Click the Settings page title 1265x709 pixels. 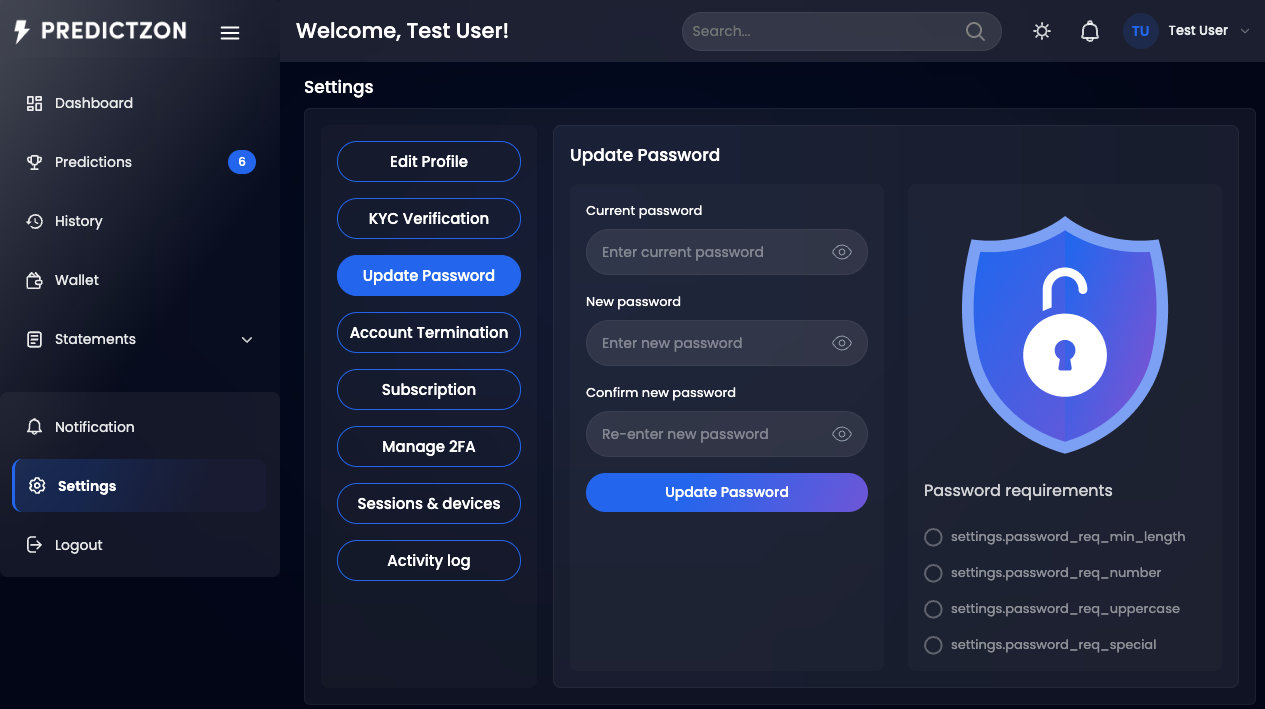339,87
